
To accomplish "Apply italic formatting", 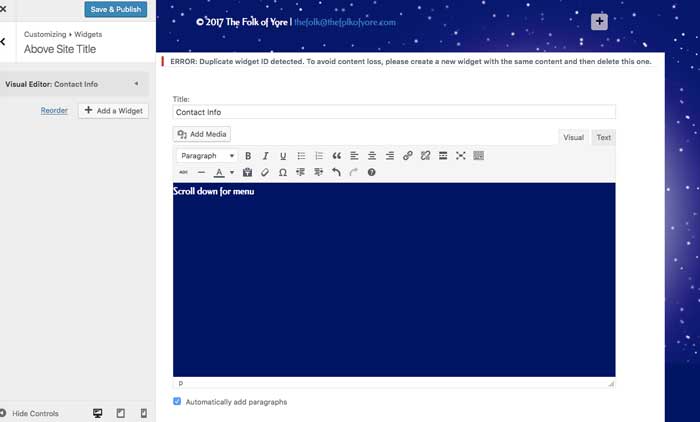I will point(266,156).
